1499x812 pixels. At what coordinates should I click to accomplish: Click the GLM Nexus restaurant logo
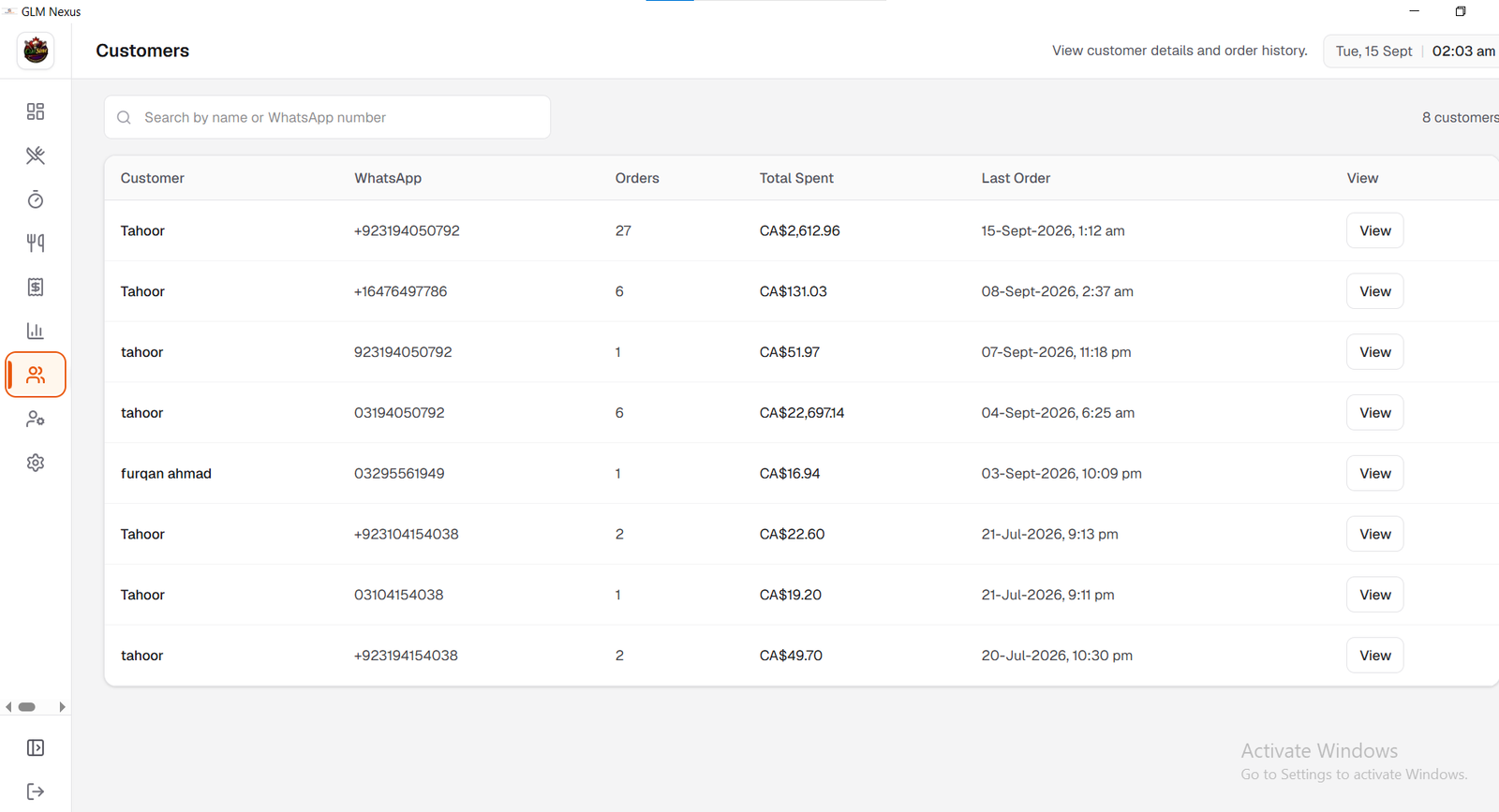pyautogui.click(x=36, y=51)
